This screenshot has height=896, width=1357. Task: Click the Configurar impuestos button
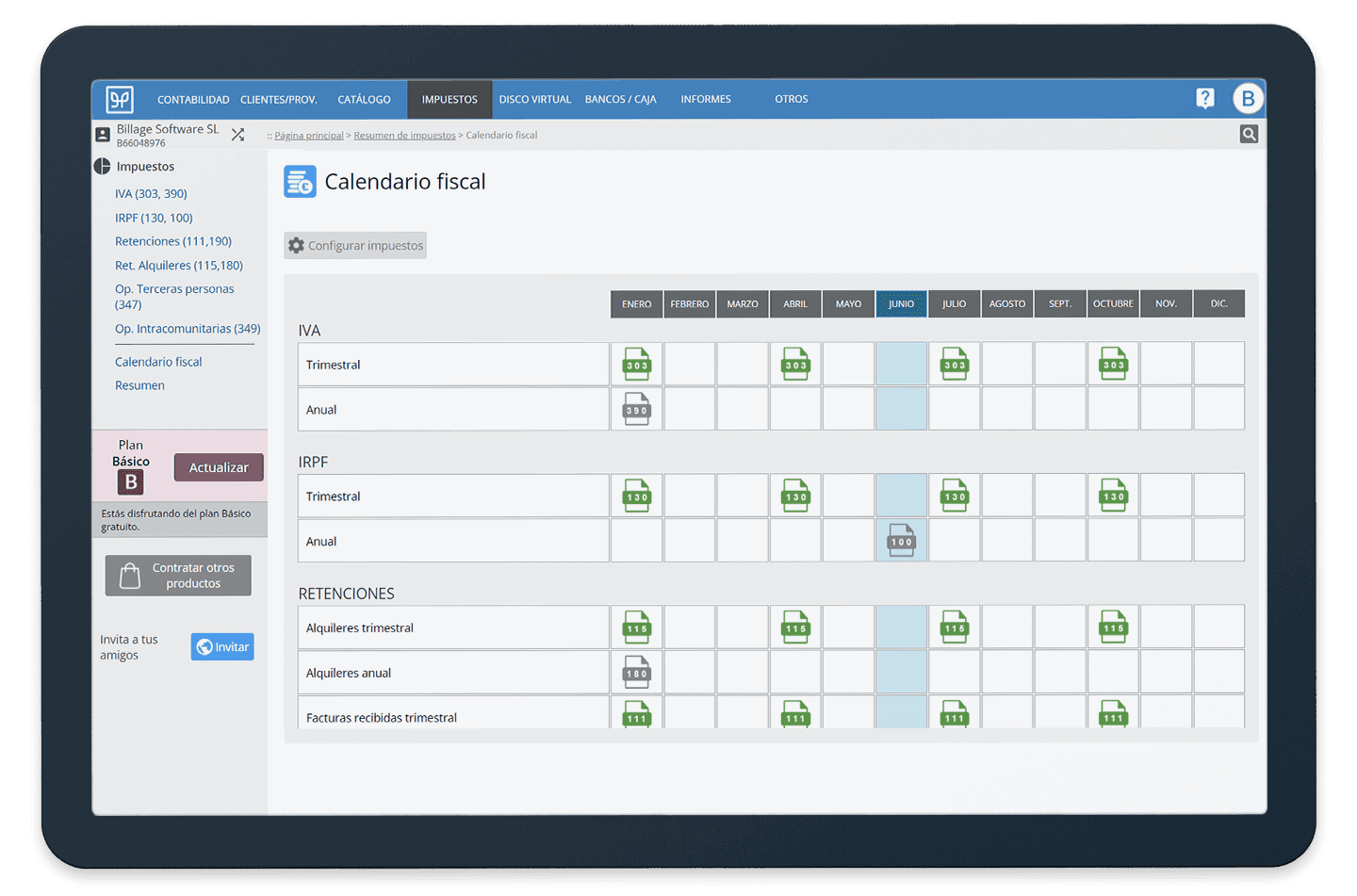point(355,246)
